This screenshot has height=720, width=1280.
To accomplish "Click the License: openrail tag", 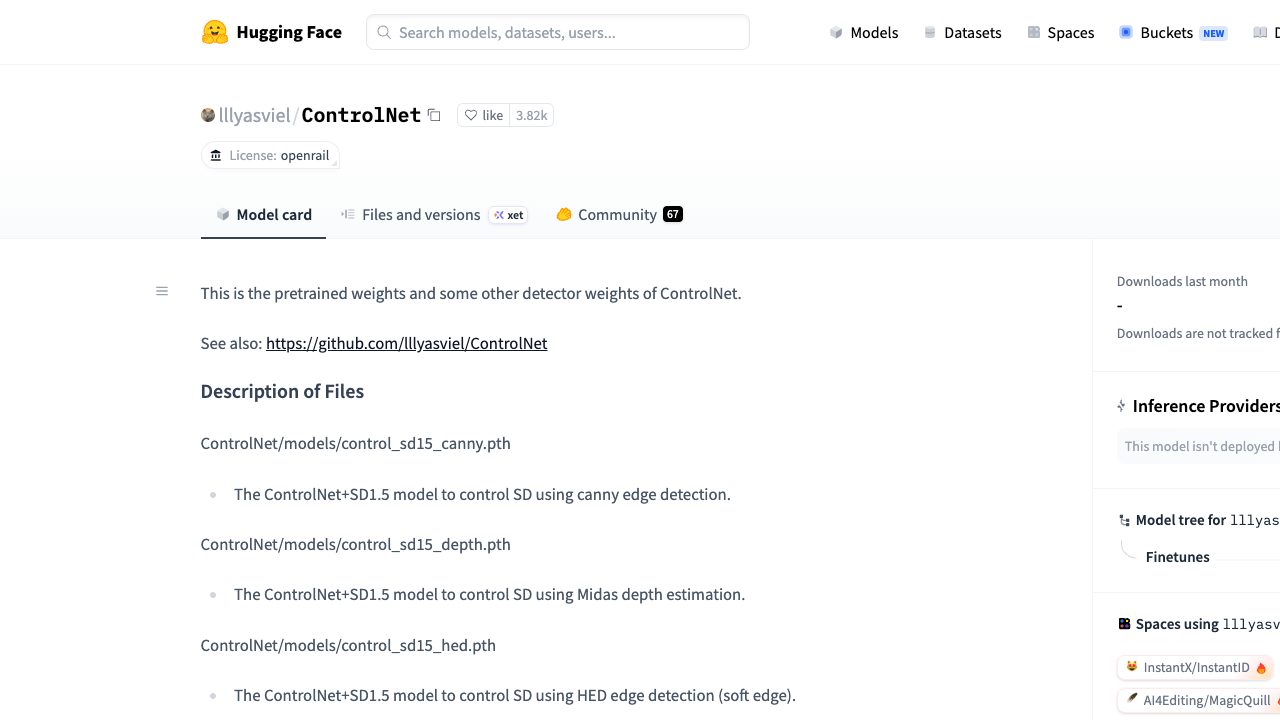I will (x=270, y=155).
